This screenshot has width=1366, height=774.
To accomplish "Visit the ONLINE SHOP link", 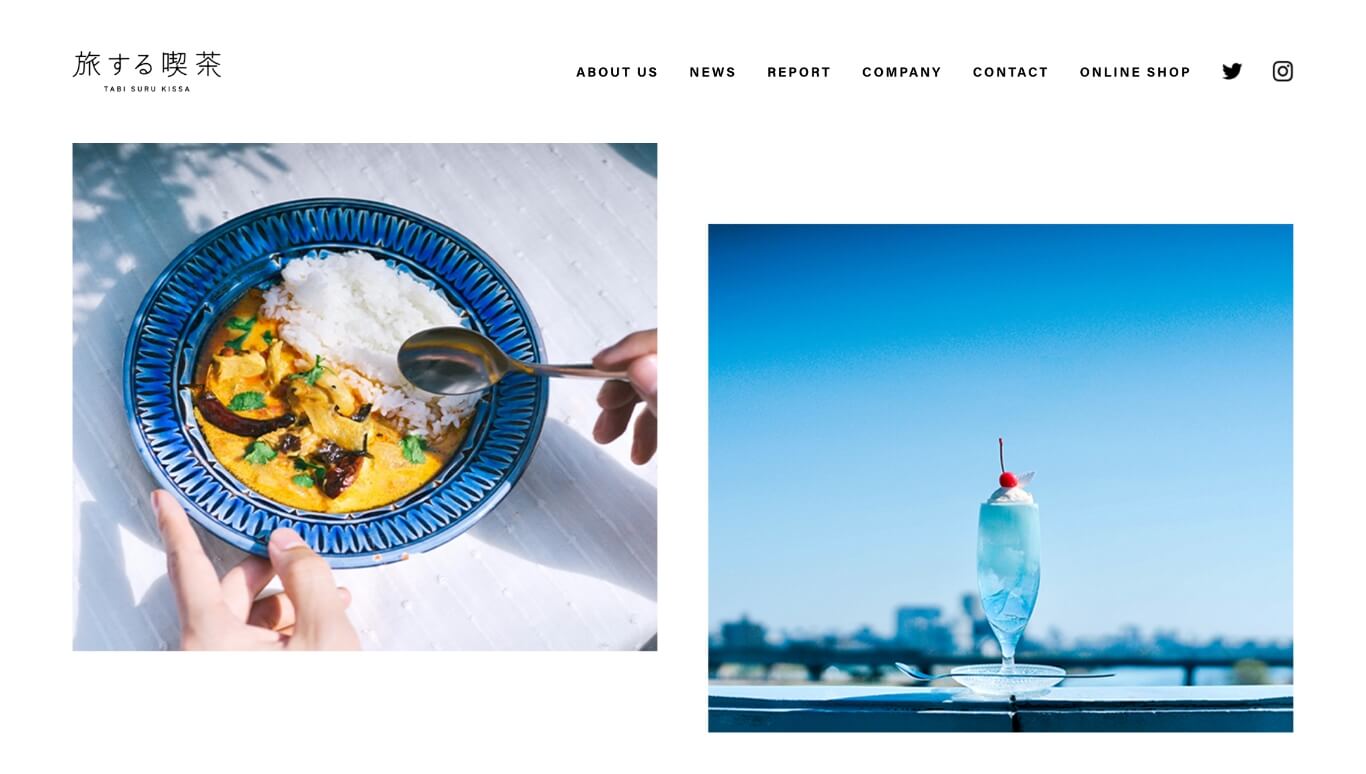I will click(x=1135, y=72).
